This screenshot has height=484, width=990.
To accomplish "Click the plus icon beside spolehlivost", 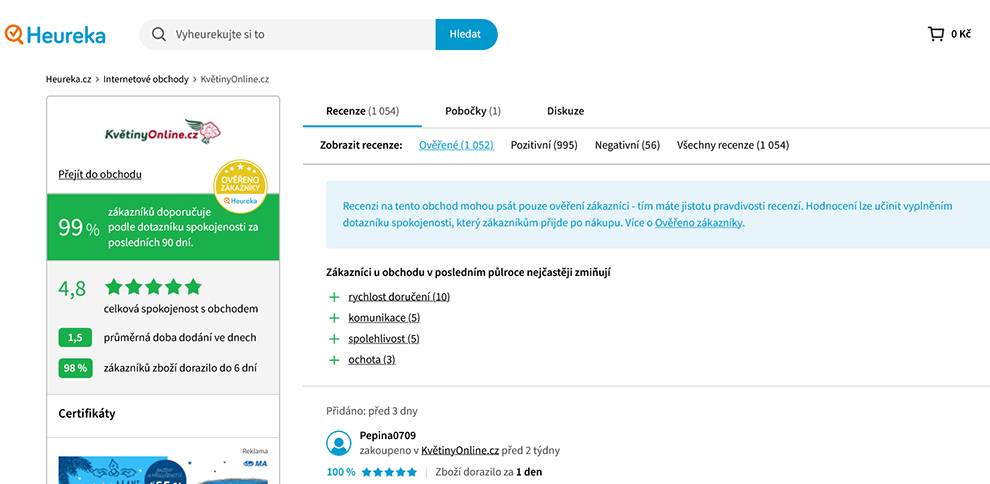I will click(x=334, y=339).
